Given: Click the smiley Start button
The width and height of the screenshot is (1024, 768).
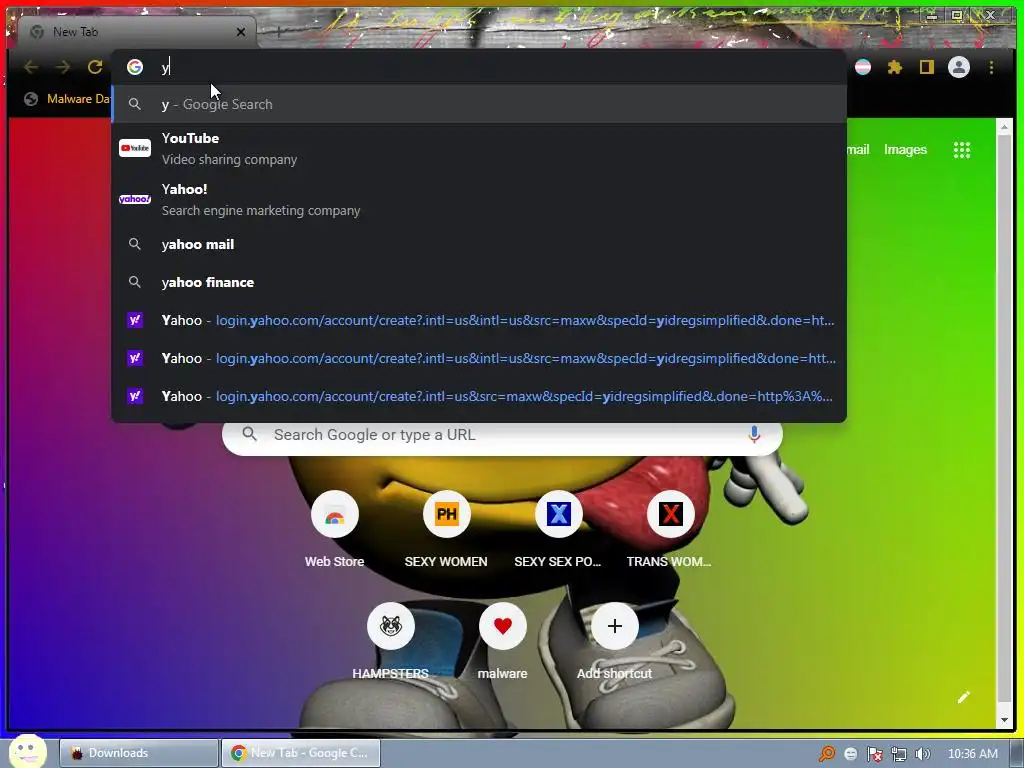Looking at the screenshot, I should [x=27, y=751].
